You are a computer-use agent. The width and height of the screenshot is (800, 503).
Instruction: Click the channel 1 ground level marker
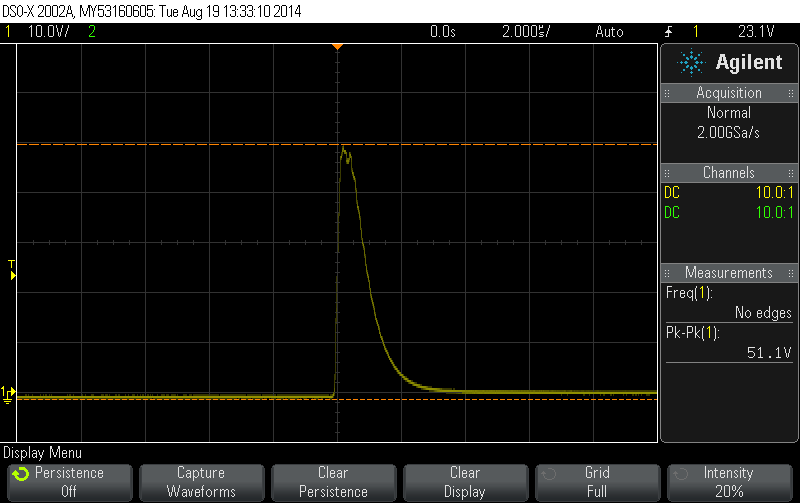[x=8, y=394]
